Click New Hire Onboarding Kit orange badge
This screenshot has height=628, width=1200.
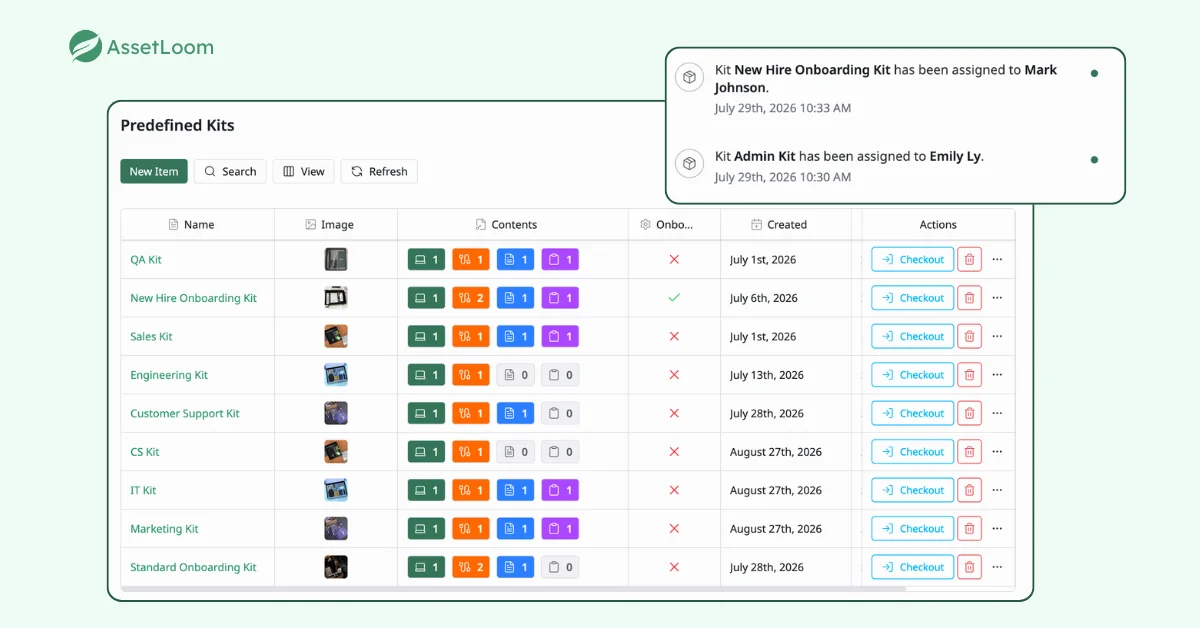[x=471, y=298]
